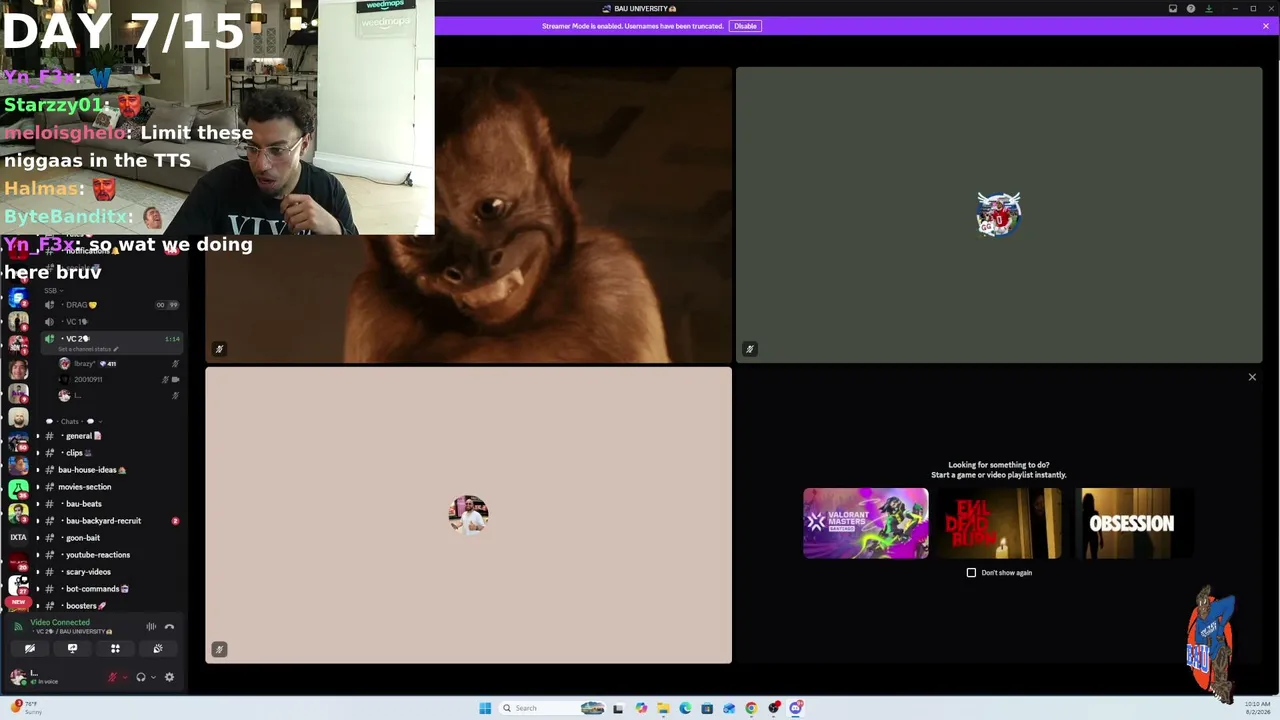This screenshot has height=720, width=1280.
Task: Disconnect from voice with hang-up icon
Action: [x=169, y=627]
